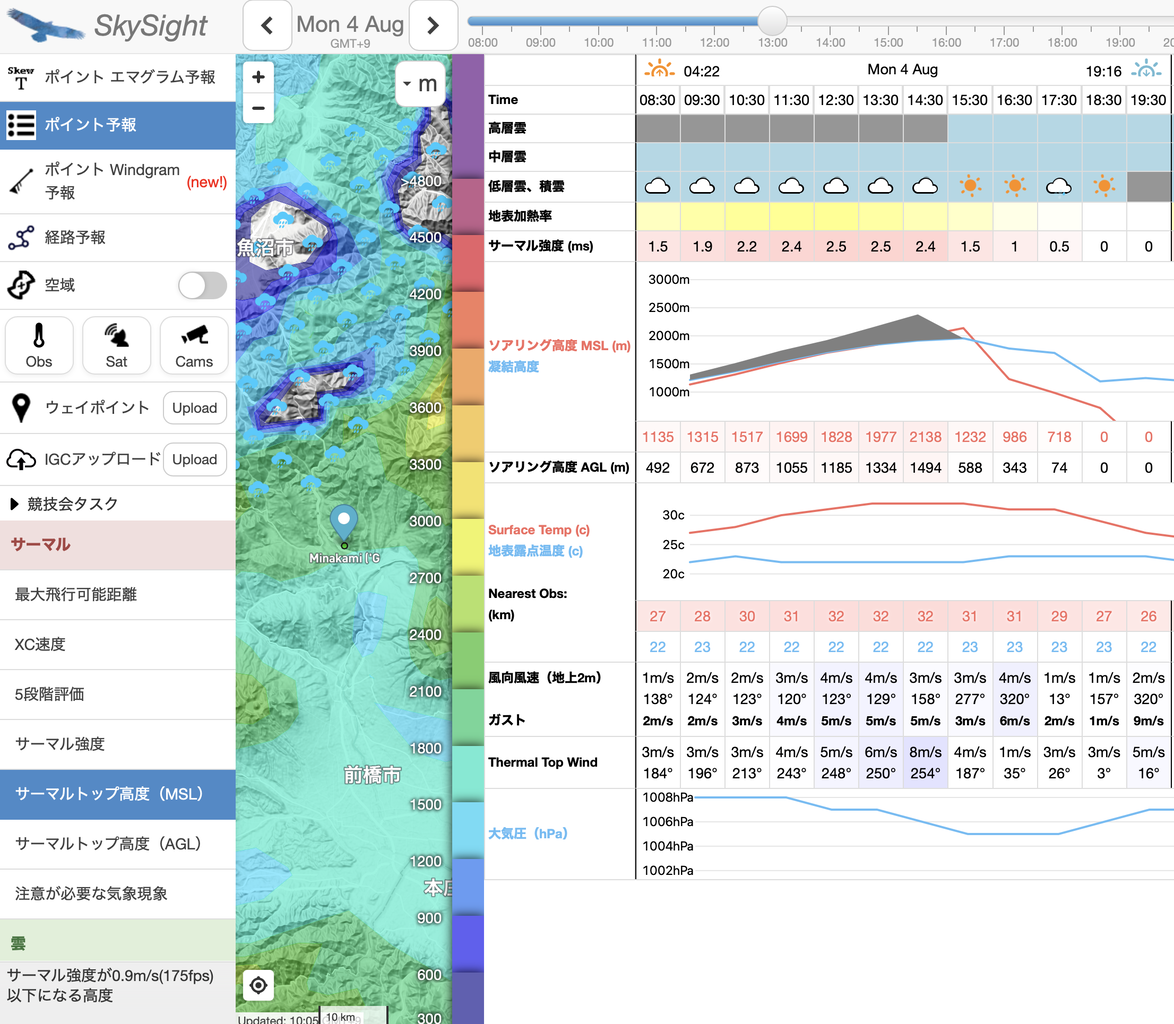The width and height of the screenshot is (1174, 1024).
Task: Click the SkySight eagle logo
Action: click(45, 25)
